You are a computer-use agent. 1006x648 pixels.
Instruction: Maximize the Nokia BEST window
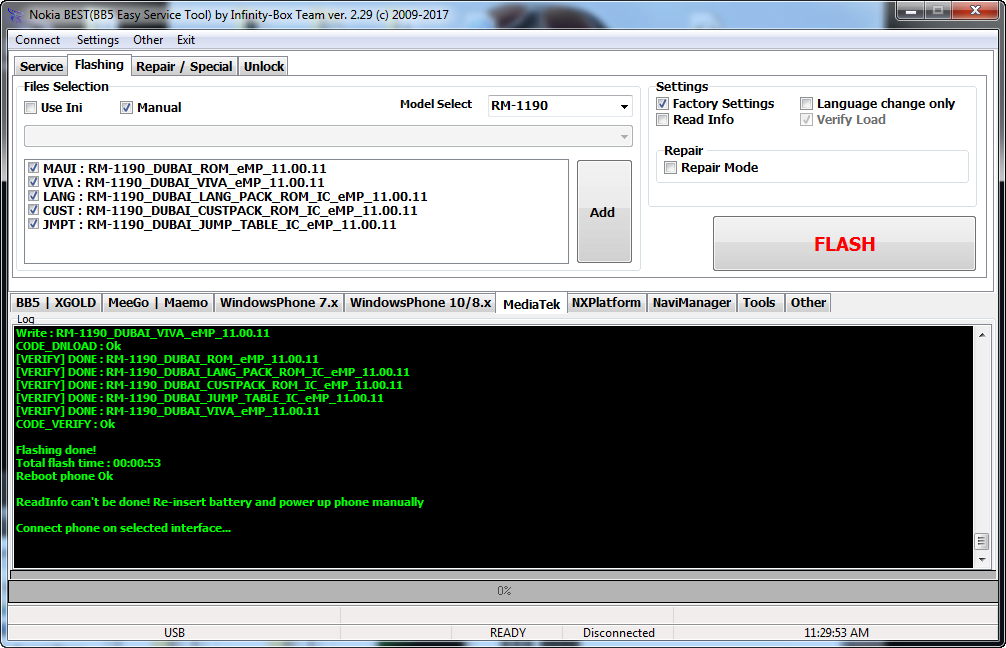[x=938, y=10]
